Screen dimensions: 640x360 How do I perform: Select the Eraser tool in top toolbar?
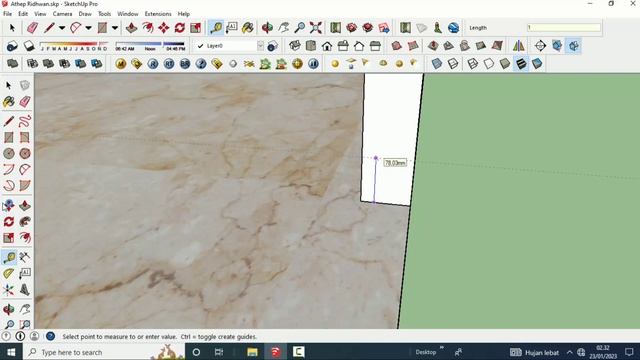click(32, 28)
